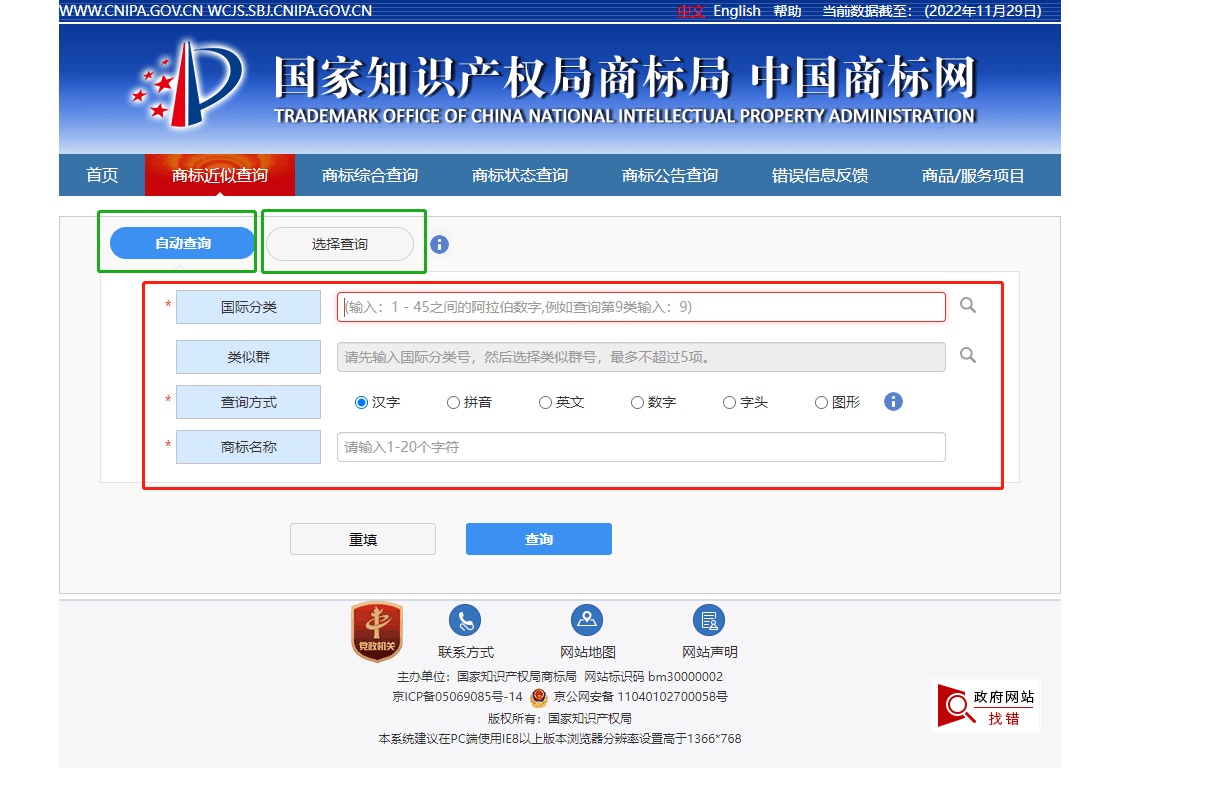Click the search magnifier beside 类似群 field
The width and height of the screenshot is (1223, 792).
point(967,355)
